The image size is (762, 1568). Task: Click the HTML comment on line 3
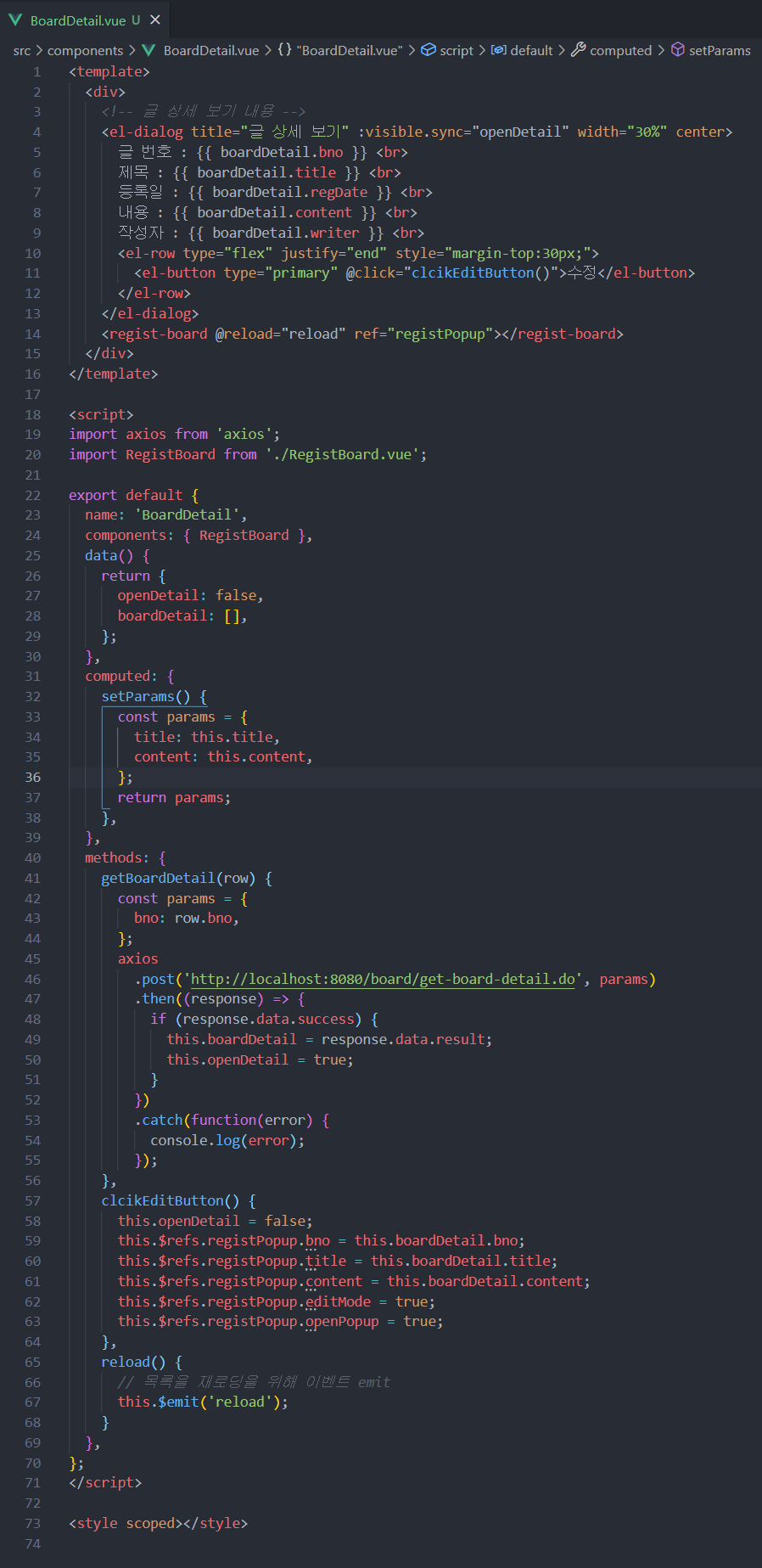tap(204, 111)
